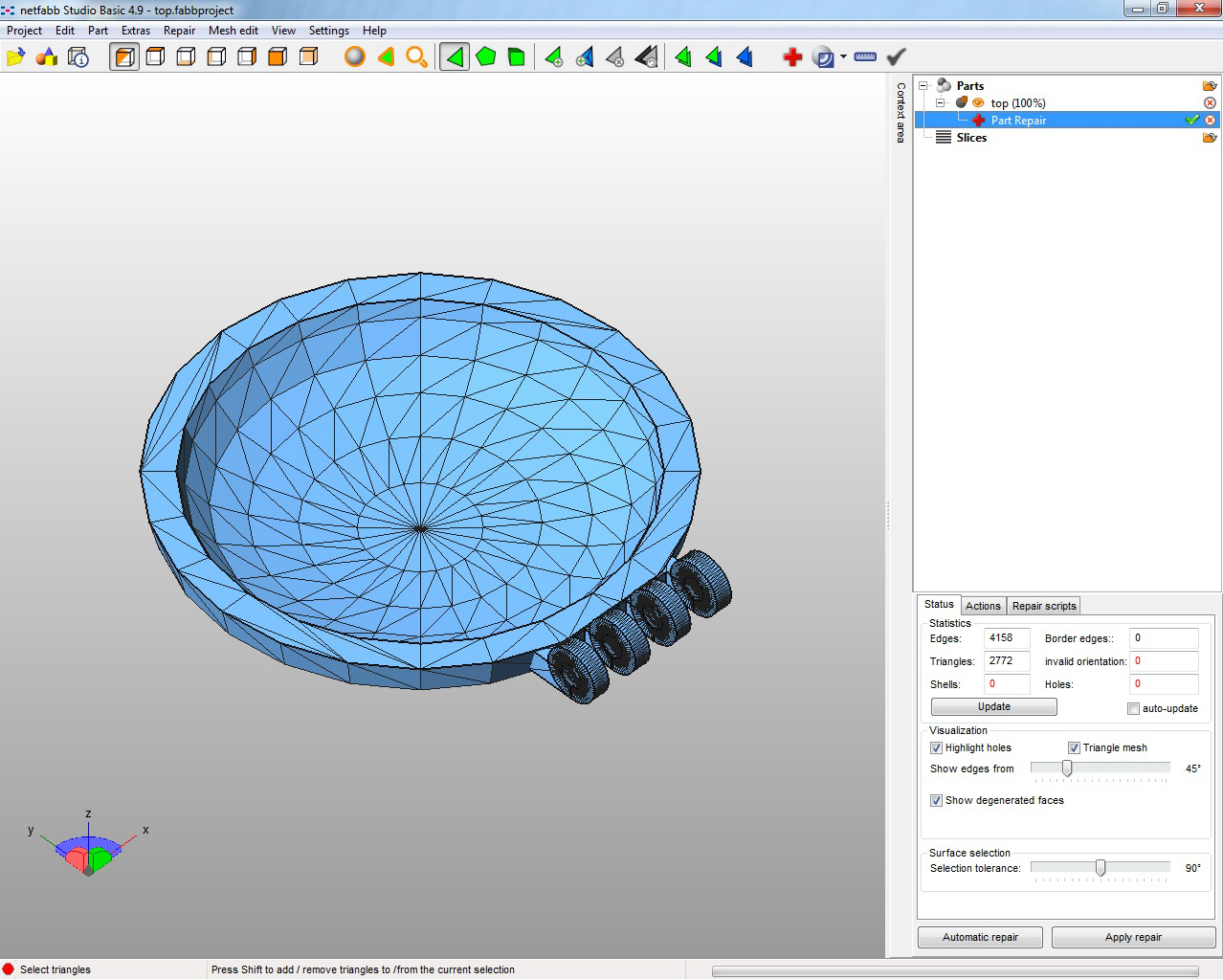Click the folder icon on the Slices row
The image size is (1223, 980).
tap(1210, 138)
